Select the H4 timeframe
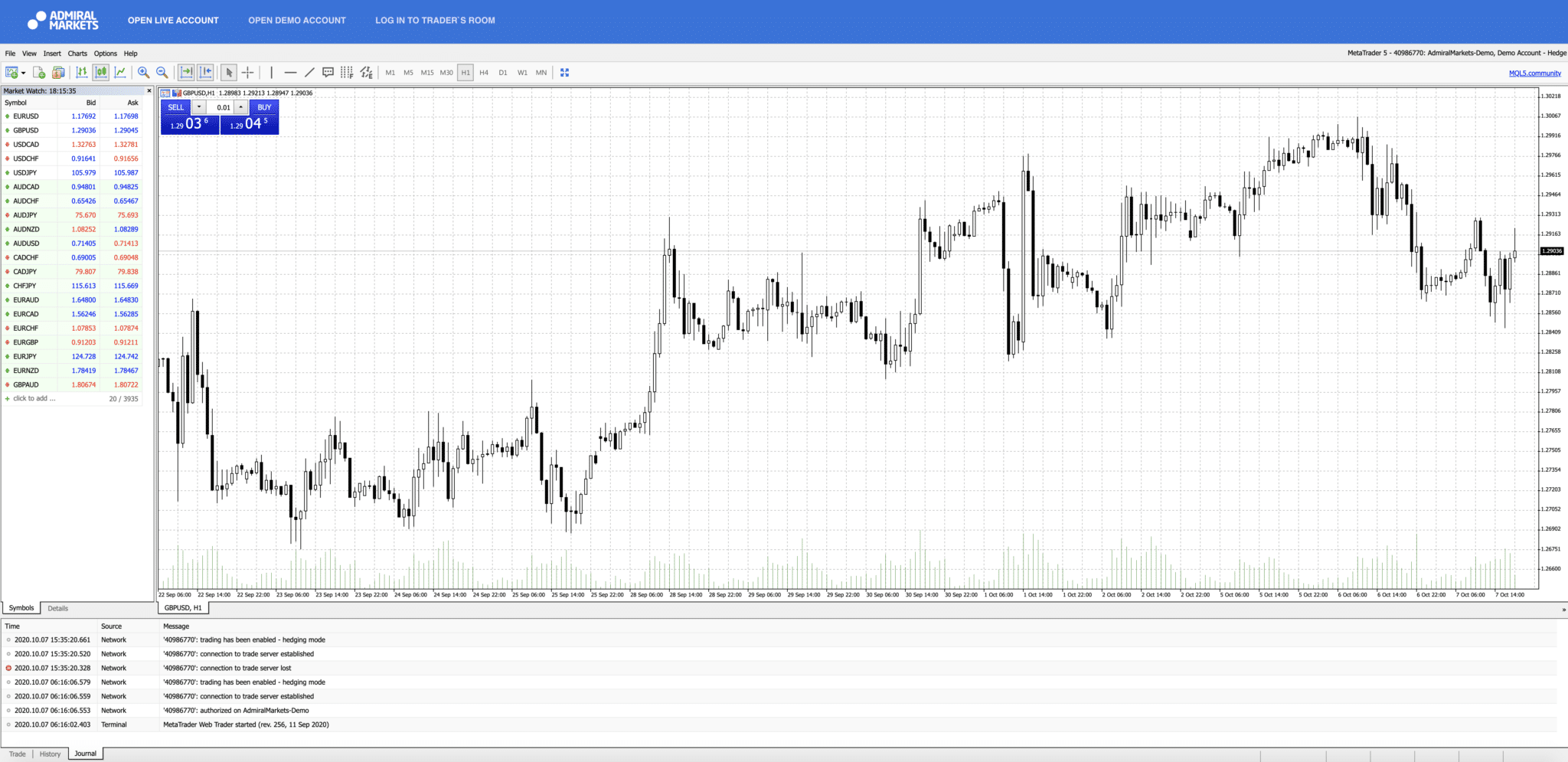This screenshot has height=762, width=1568. pyautogui.click(x=484, y=73)
